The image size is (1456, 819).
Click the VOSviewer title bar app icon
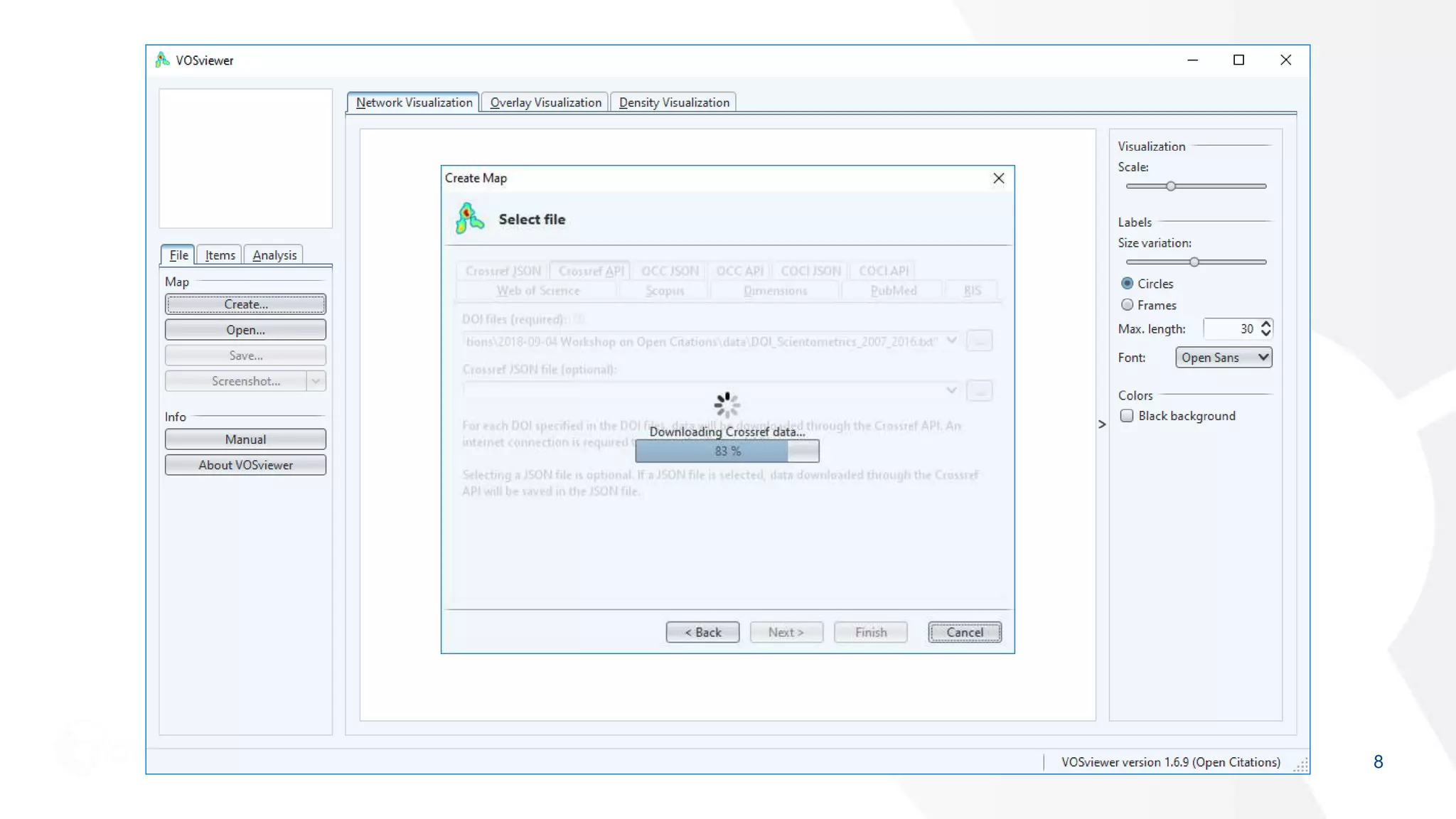coord(163,60)
